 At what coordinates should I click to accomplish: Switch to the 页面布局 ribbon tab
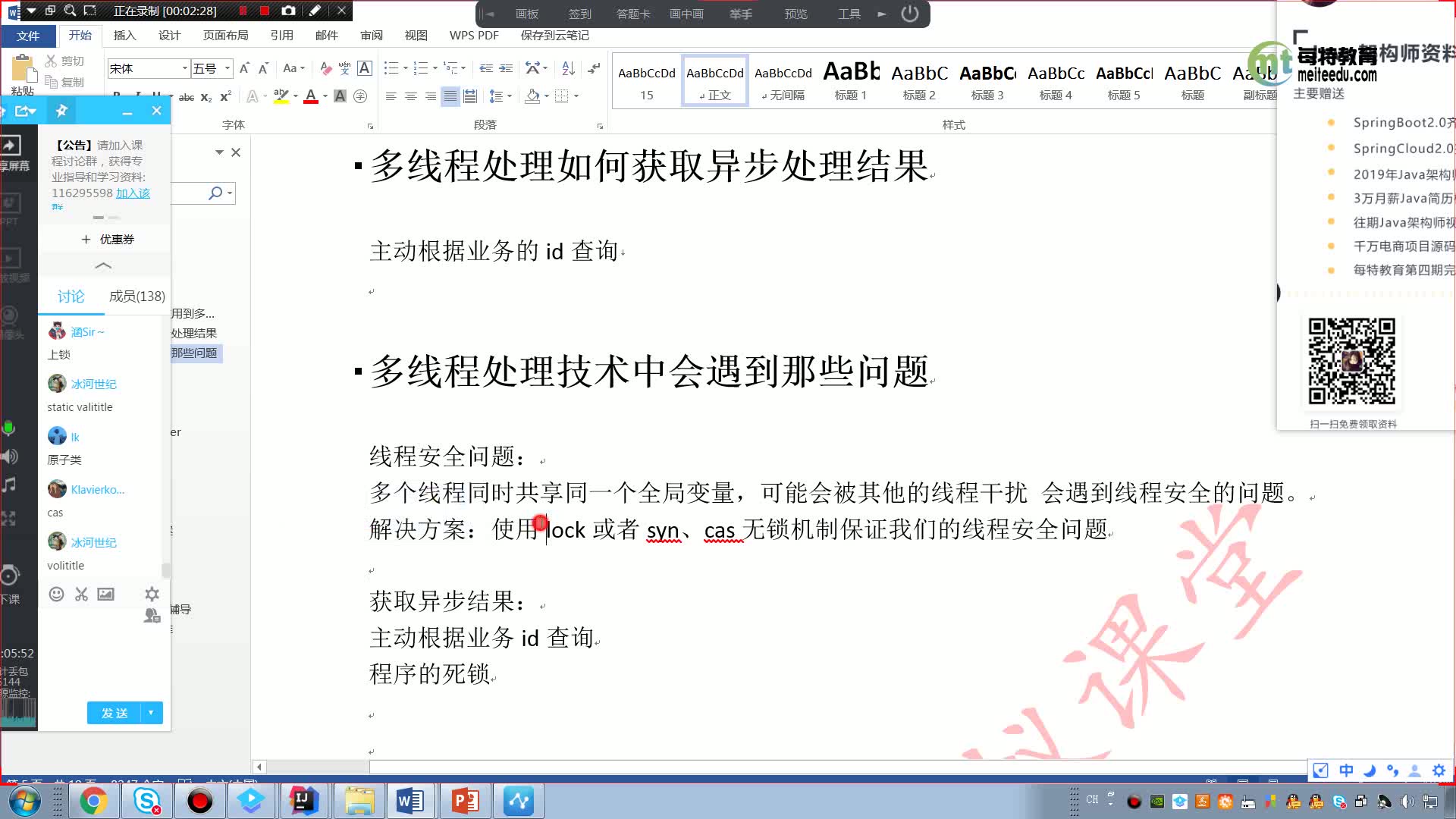coord(225,36)
